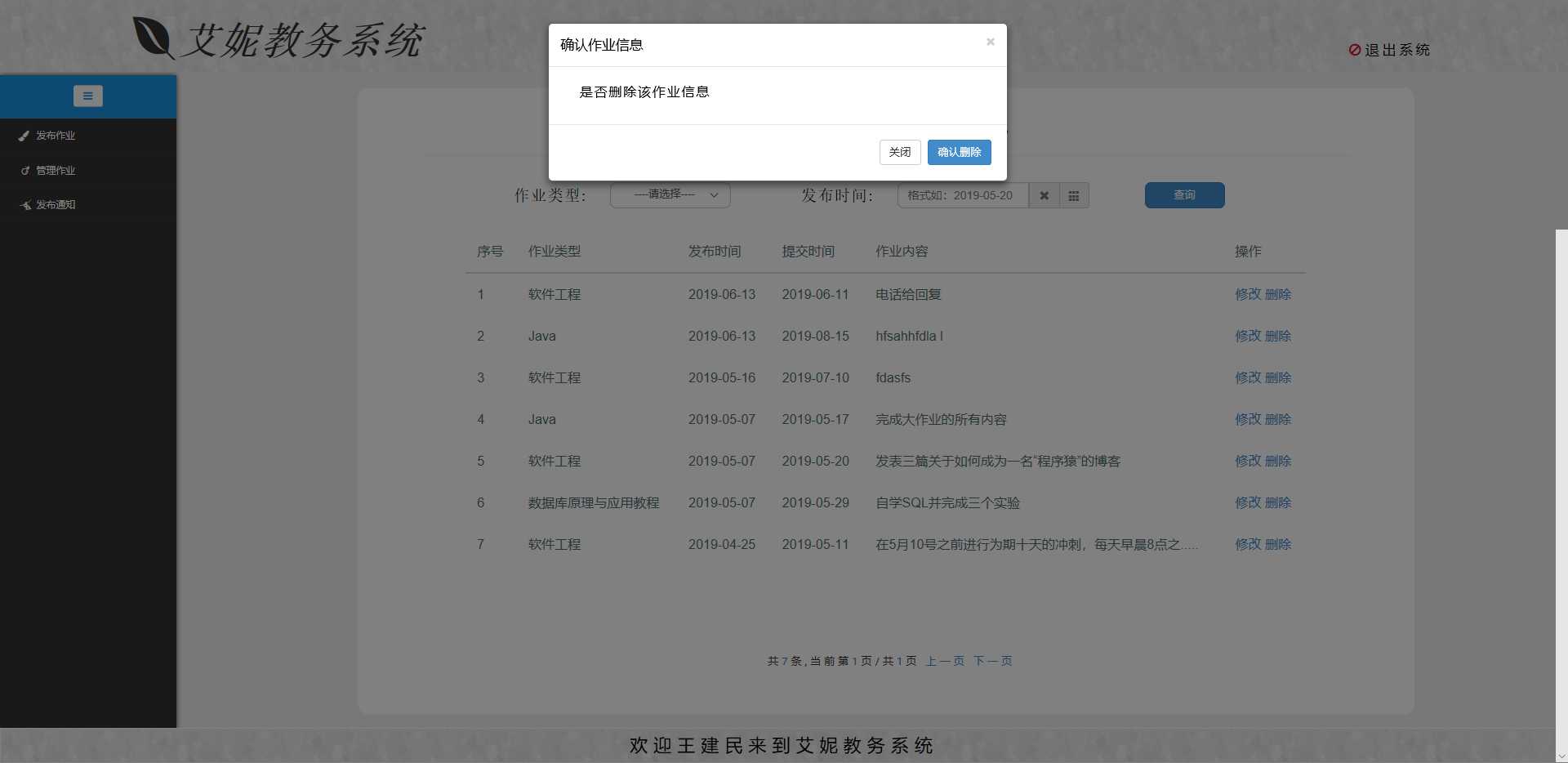Screen dimensions: 1568x763
Task: Open 发布作业 in the sidebar
Action: [56, 136]
